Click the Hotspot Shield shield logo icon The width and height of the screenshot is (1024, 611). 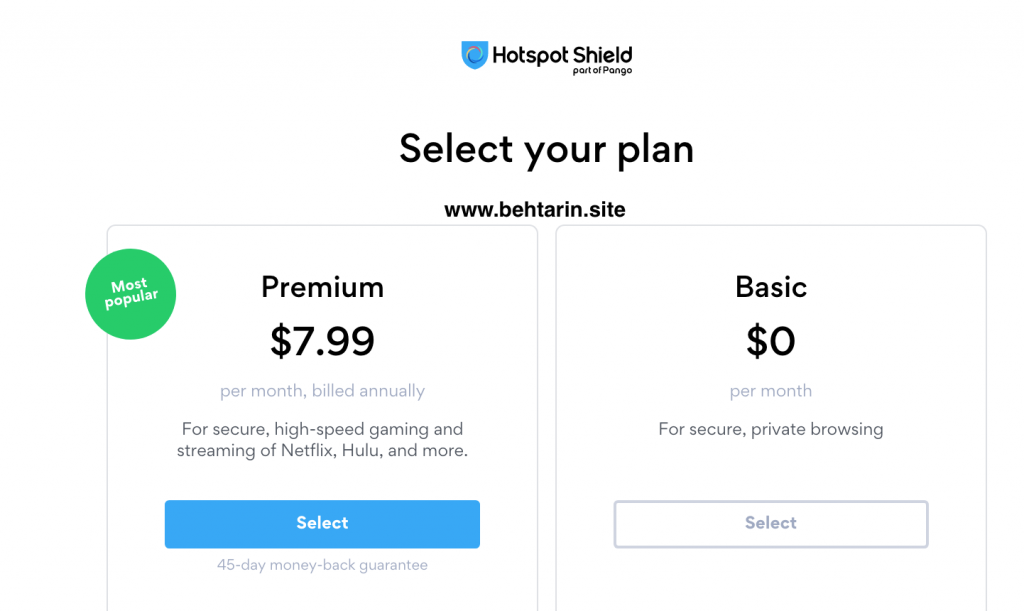tap(474, 55)
